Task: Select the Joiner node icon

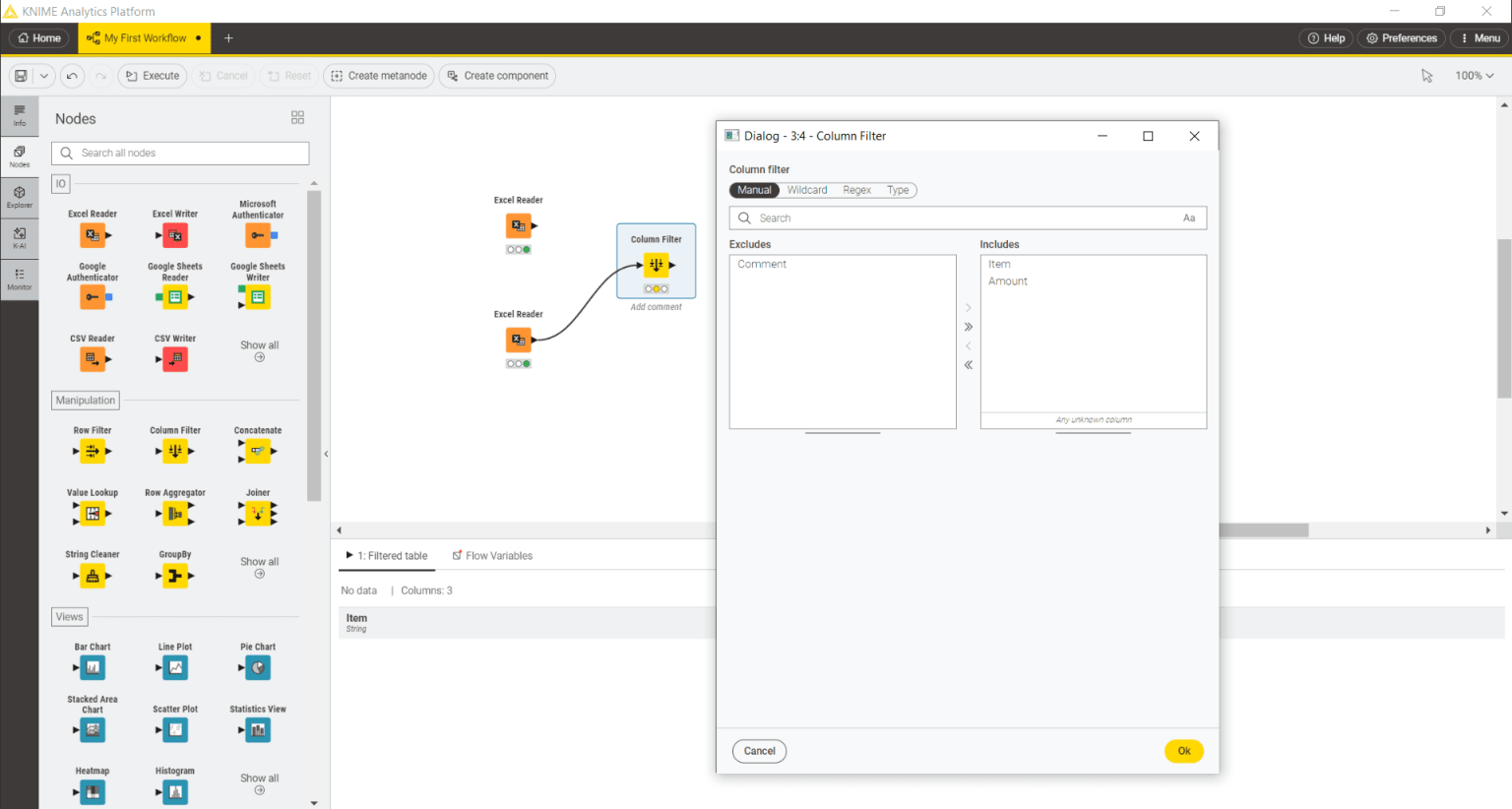Action: (258, 513)
